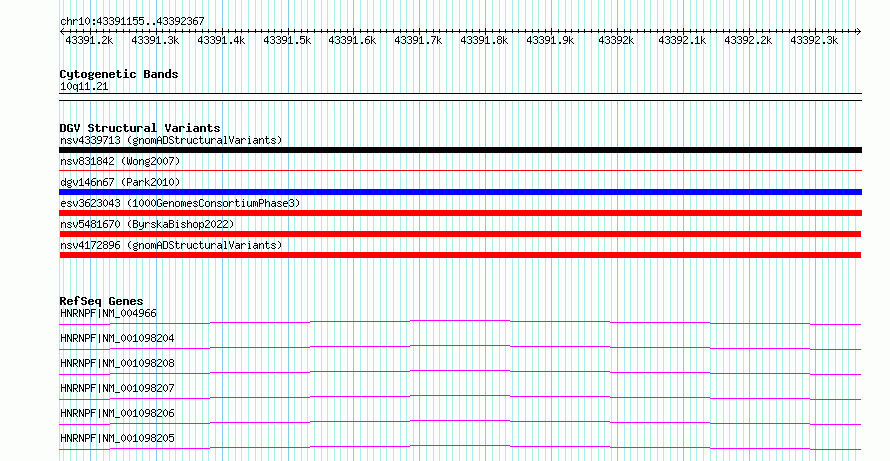Click the 43391.6k ruler tick label
Screen dimensions: 890x461
[x=352, y=41]
